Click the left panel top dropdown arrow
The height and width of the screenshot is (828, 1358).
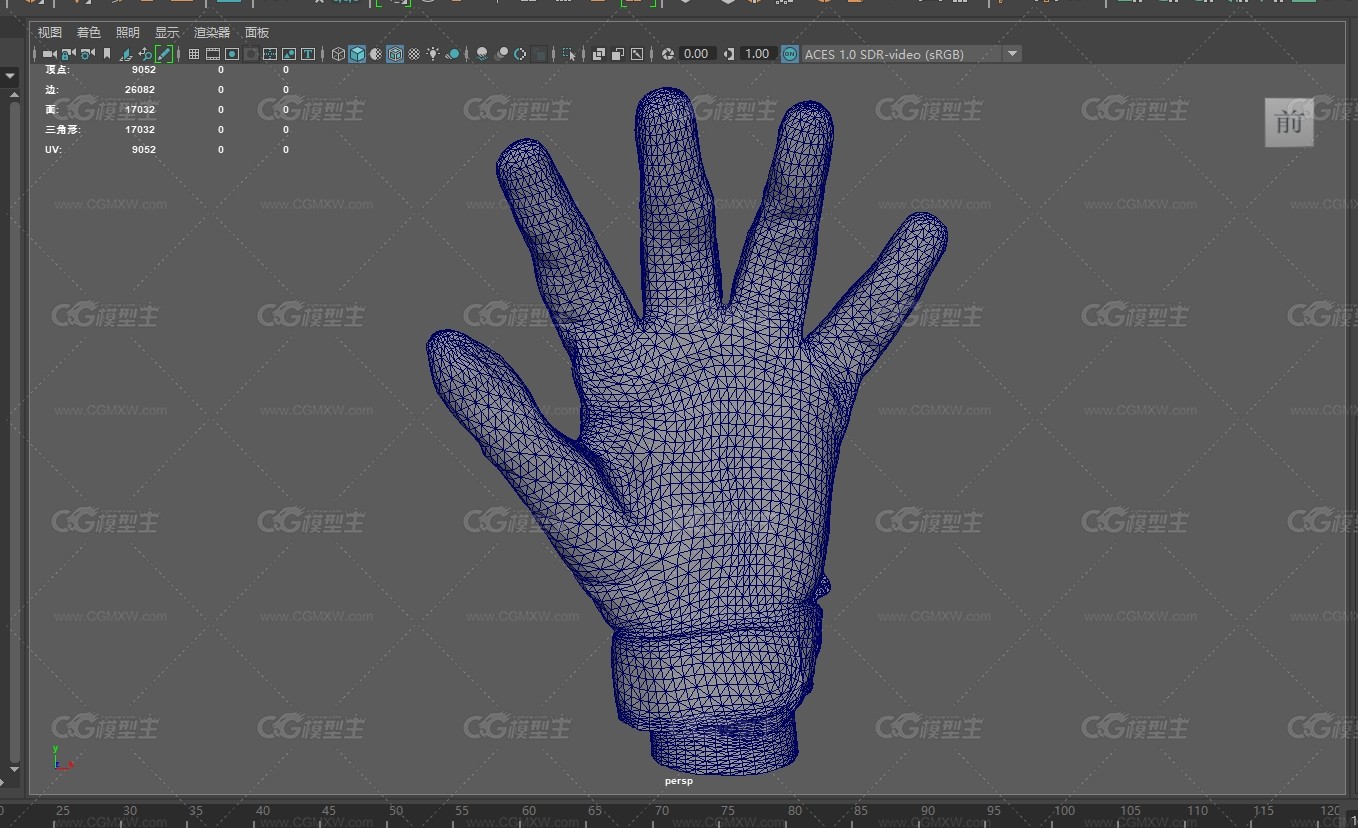point(11,76)
